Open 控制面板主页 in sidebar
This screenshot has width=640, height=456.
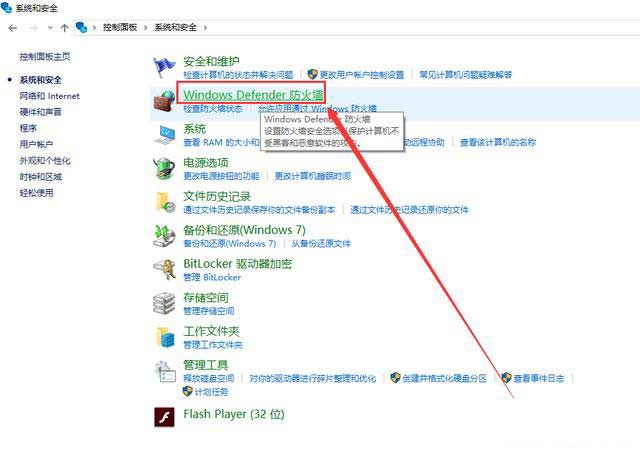click(x=45, y=56)
